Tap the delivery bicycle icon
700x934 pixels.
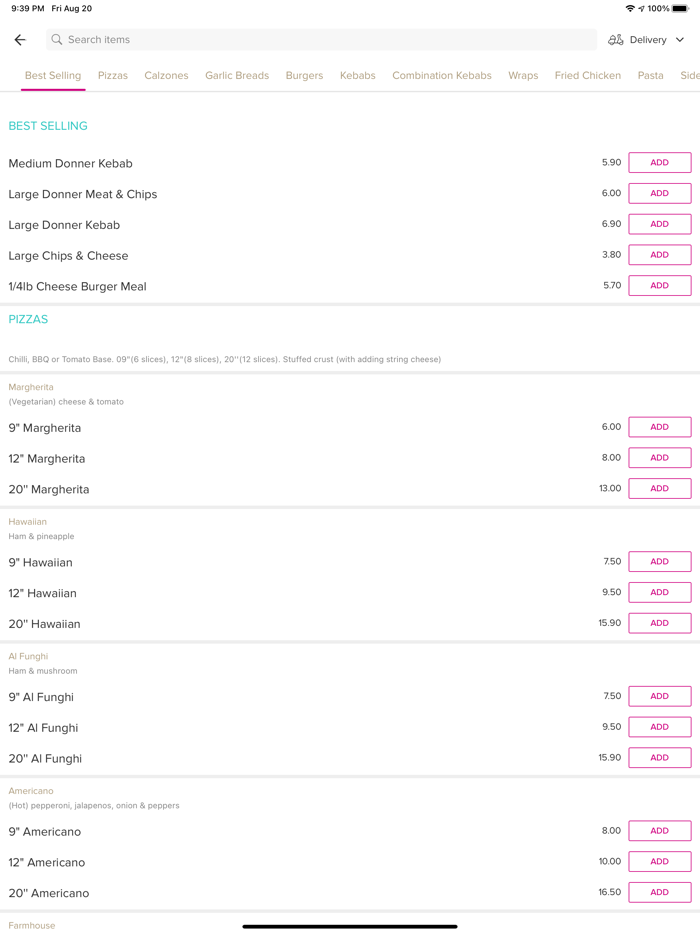coord(616,40)
